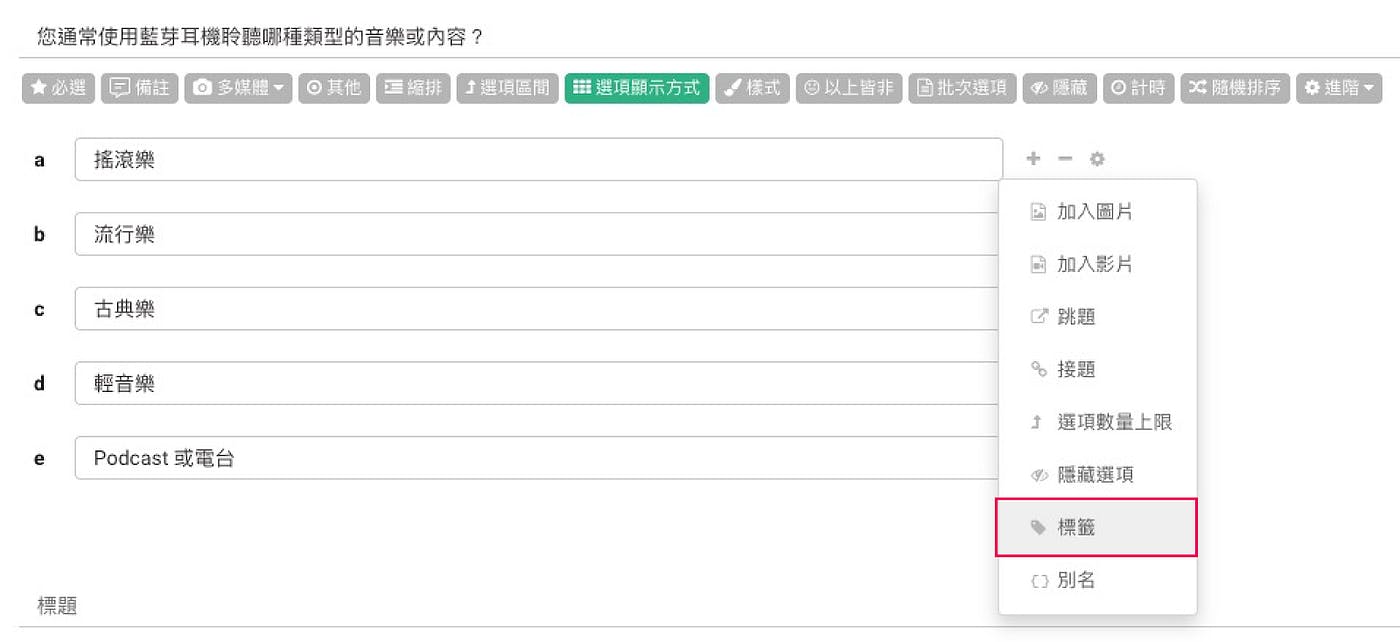The width and height of the screenshot is (1400, 642).
Task: Toggle 隨機排序 random order
Action: (1235, 88)
